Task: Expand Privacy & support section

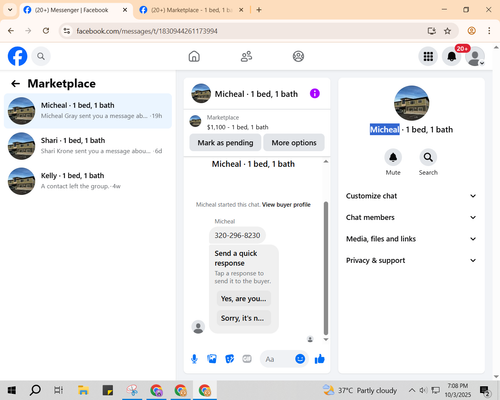Action: tap(411, 260)
